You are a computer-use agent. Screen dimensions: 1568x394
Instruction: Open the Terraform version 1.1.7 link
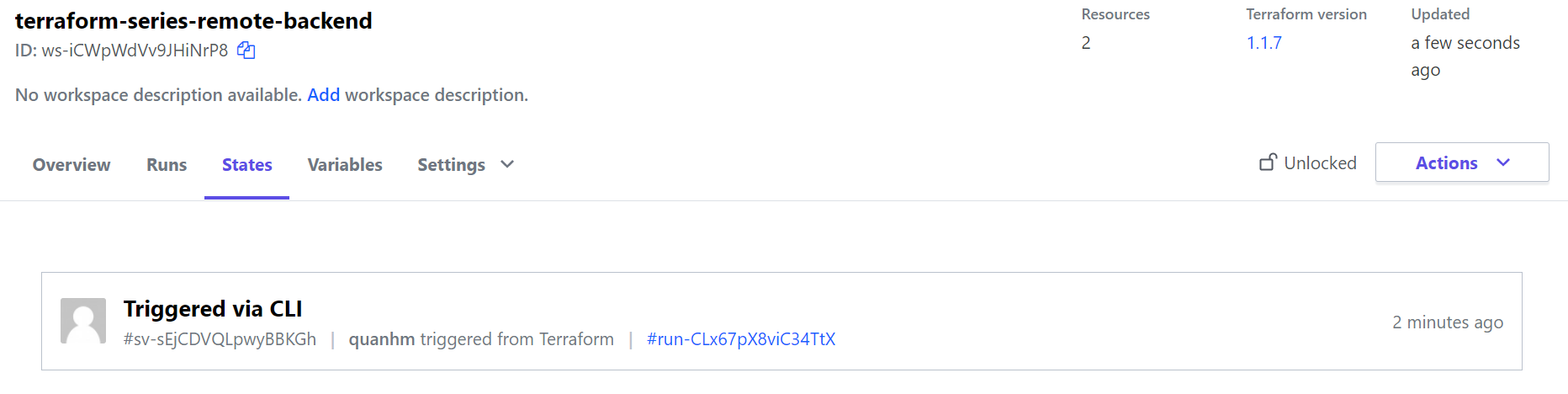point(1263,43)
